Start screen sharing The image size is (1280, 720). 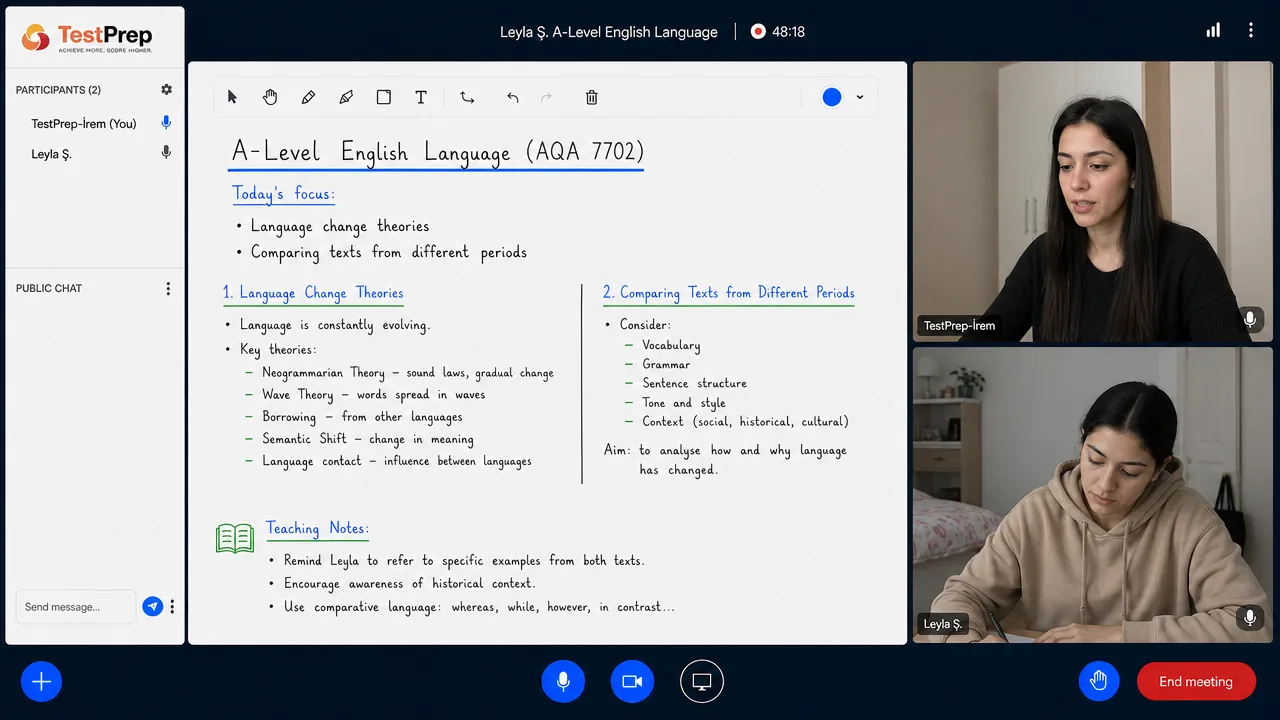point(702,682)
